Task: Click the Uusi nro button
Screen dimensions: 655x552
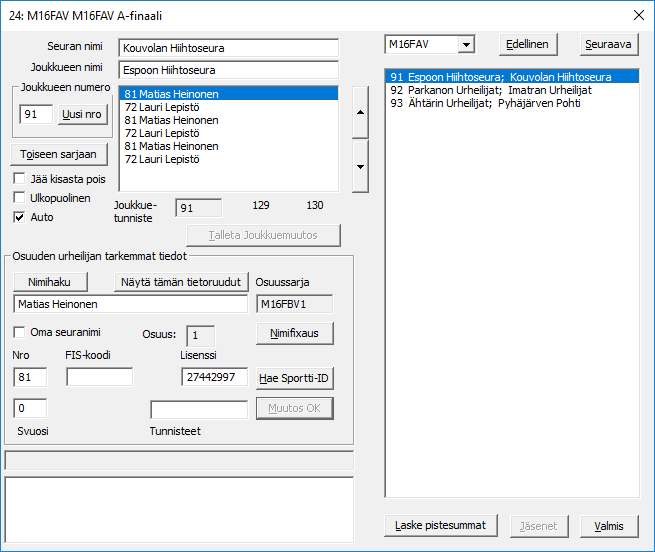Action: pyautogui.click(x=81, y=115)
